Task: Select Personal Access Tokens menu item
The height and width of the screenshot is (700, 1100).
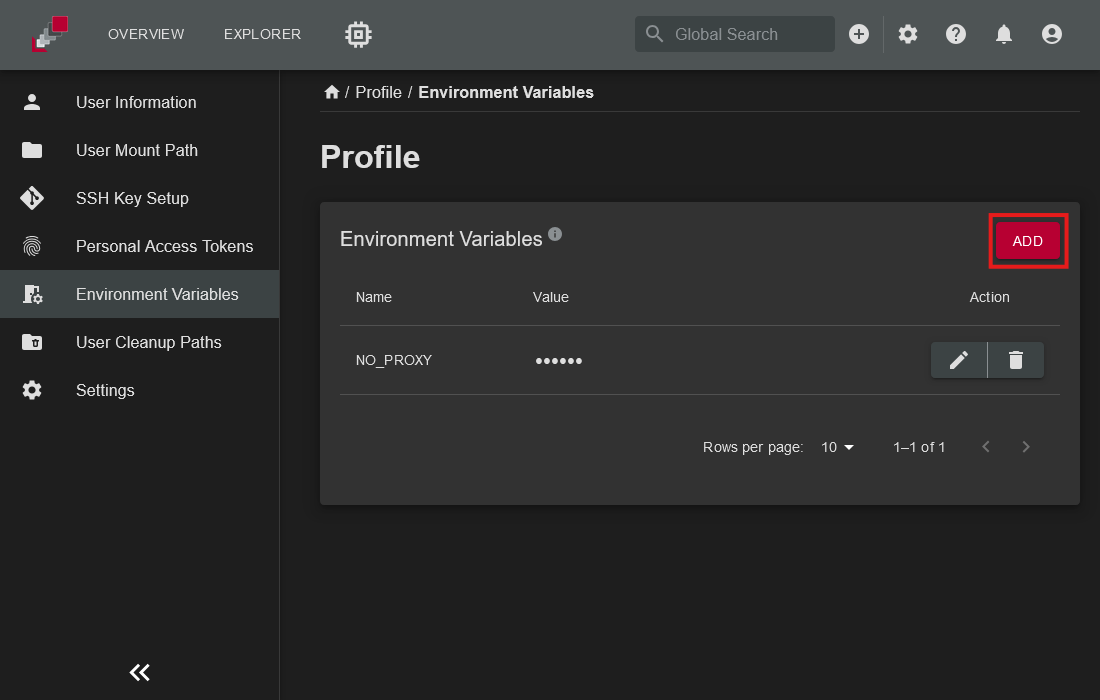Action: (x=140, y=246)
